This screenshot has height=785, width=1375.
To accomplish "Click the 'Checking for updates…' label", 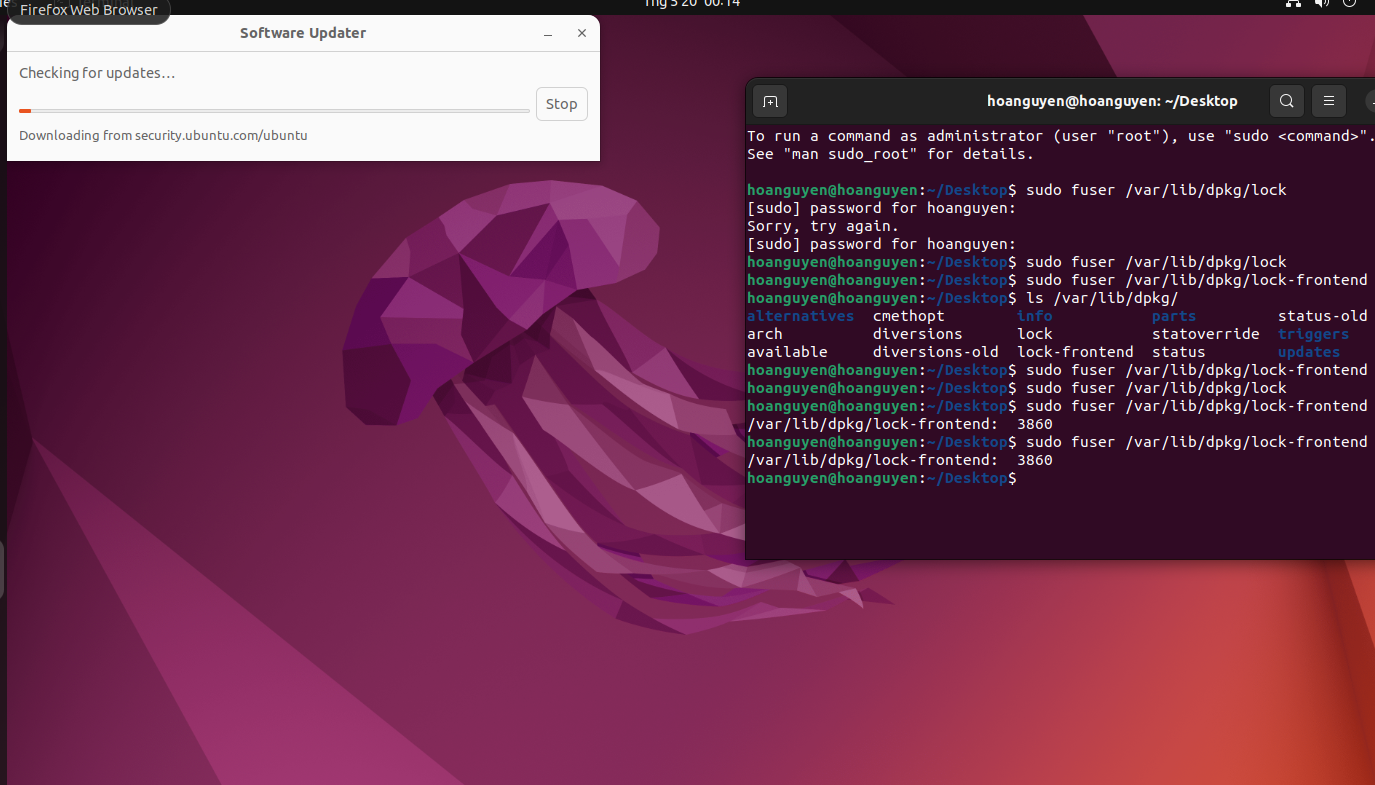I will (x=97, y=73).
